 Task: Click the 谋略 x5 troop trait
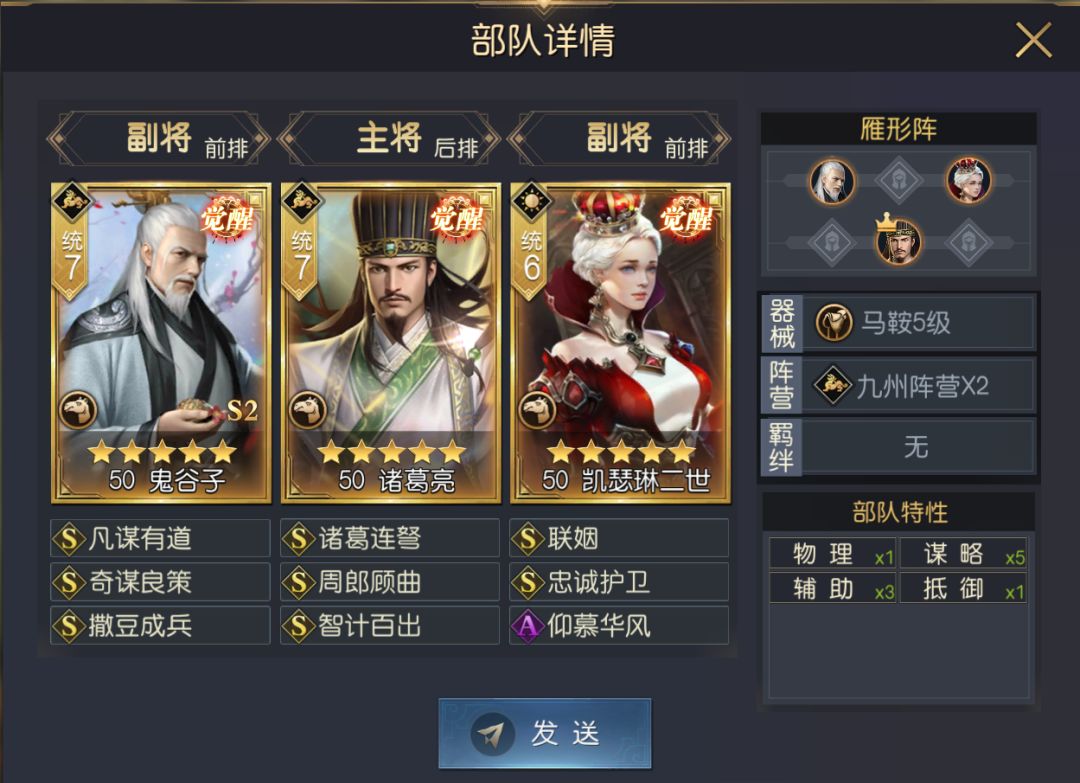click(964, 554)
